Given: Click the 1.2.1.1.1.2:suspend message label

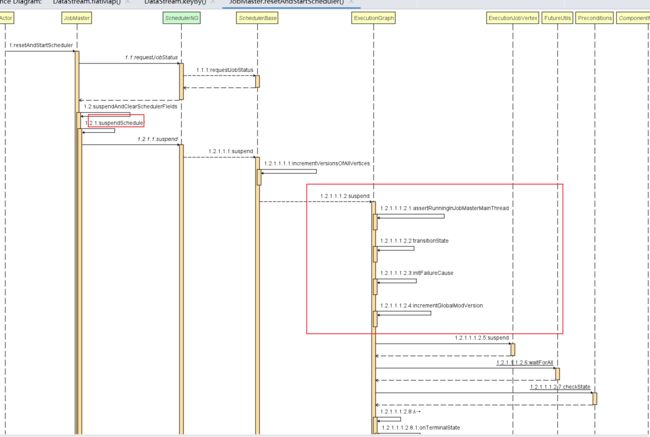Looking at the screenshot, I should tap(344, 196).
